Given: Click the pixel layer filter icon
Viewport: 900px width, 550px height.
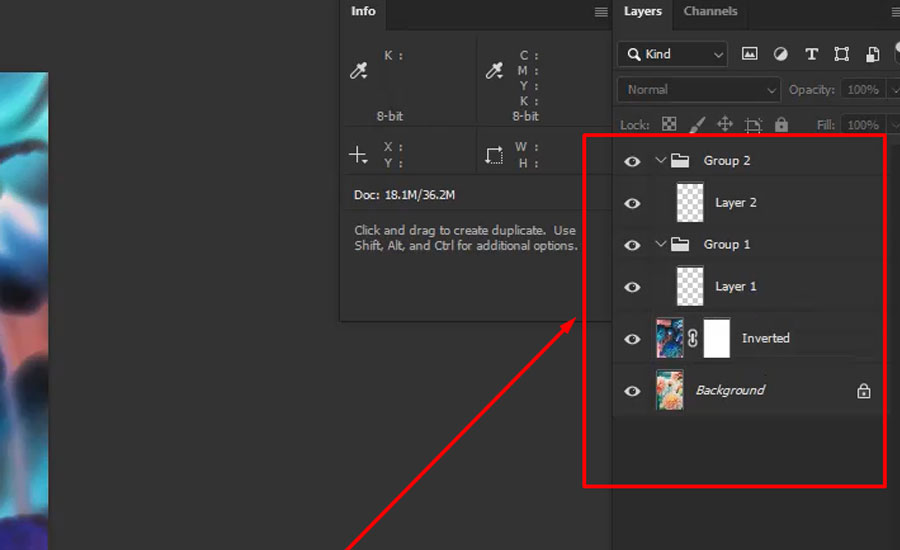Looking at the screenshot, I should tap(749, 54).
